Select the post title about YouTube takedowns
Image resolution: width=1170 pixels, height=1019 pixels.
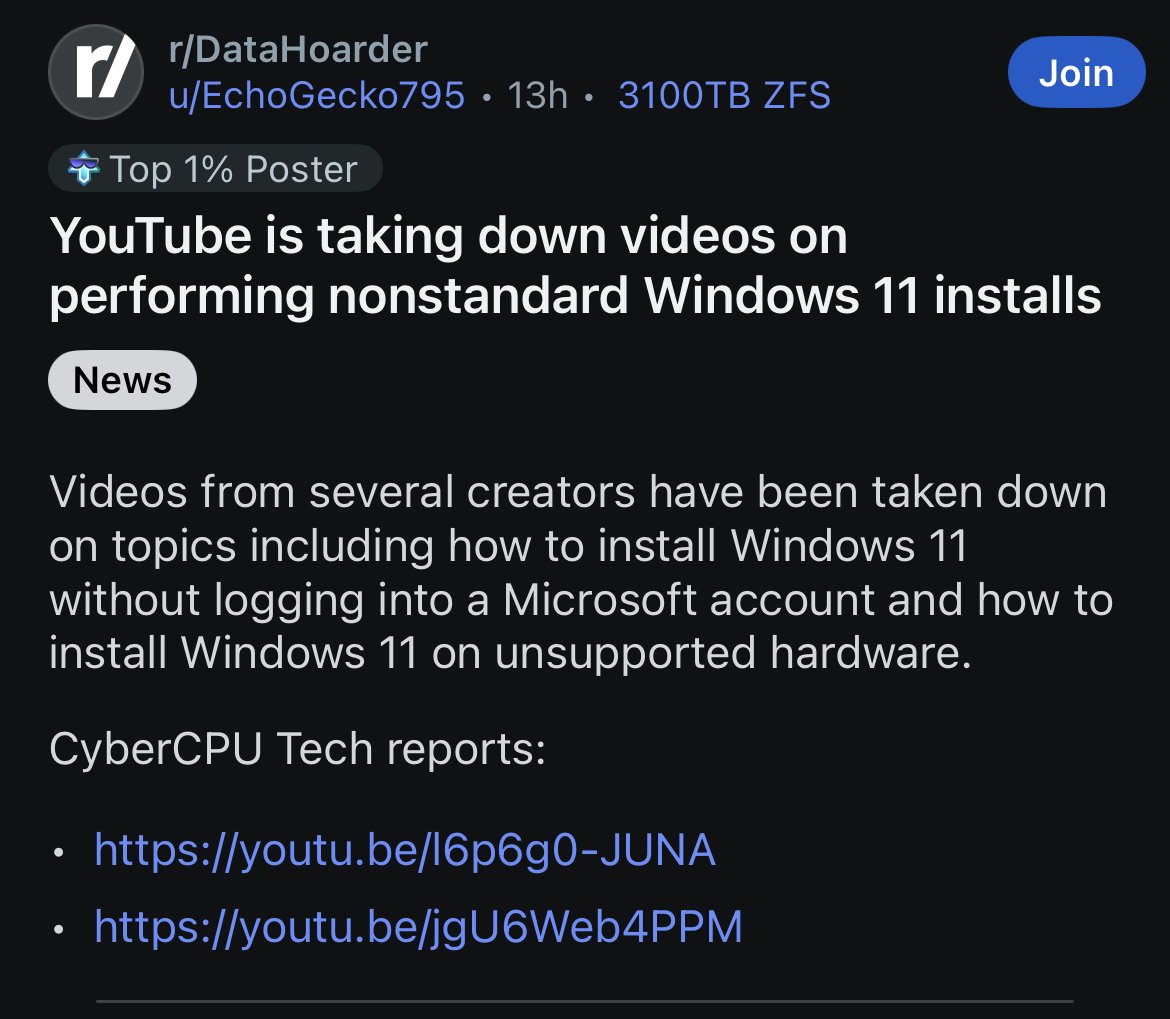pos(575,265)
